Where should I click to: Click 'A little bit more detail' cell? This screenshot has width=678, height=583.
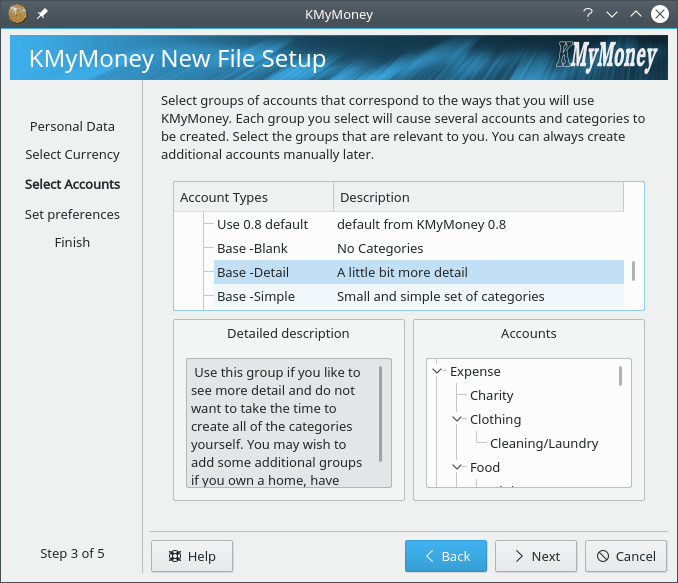[402, 272]
